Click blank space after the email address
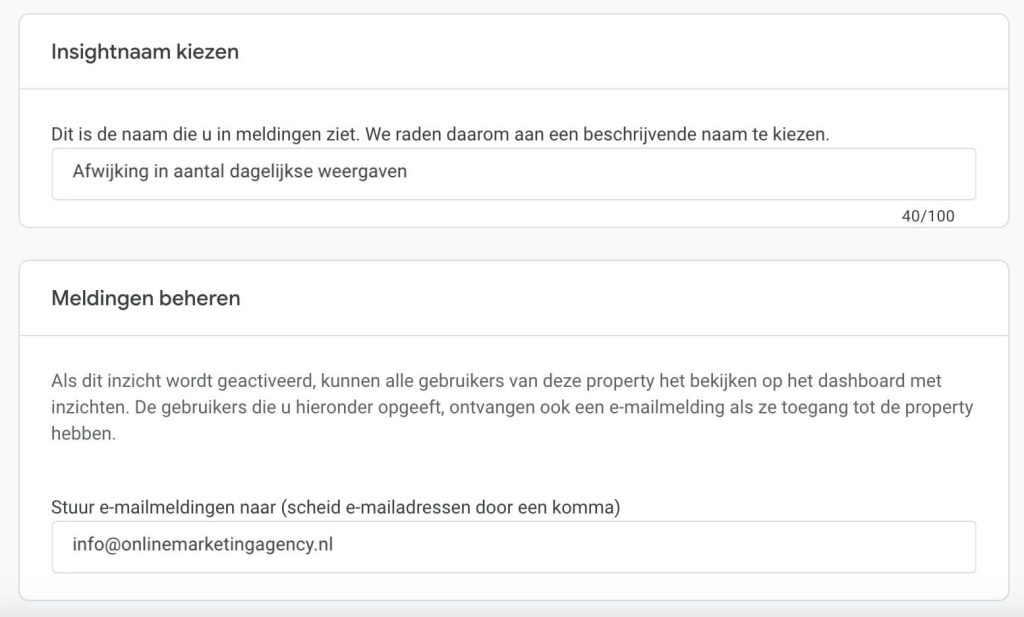1024x617 pixels. pos(653,547)
